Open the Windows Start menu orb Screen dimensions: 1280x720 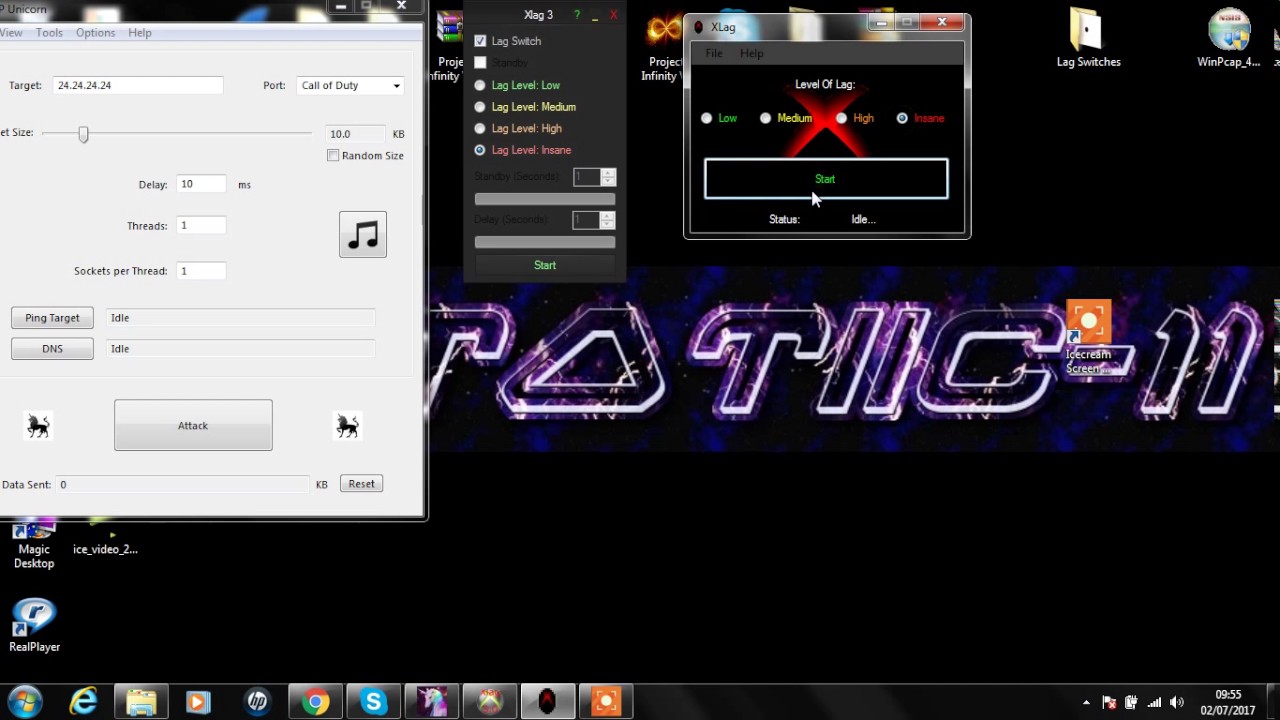25,702
